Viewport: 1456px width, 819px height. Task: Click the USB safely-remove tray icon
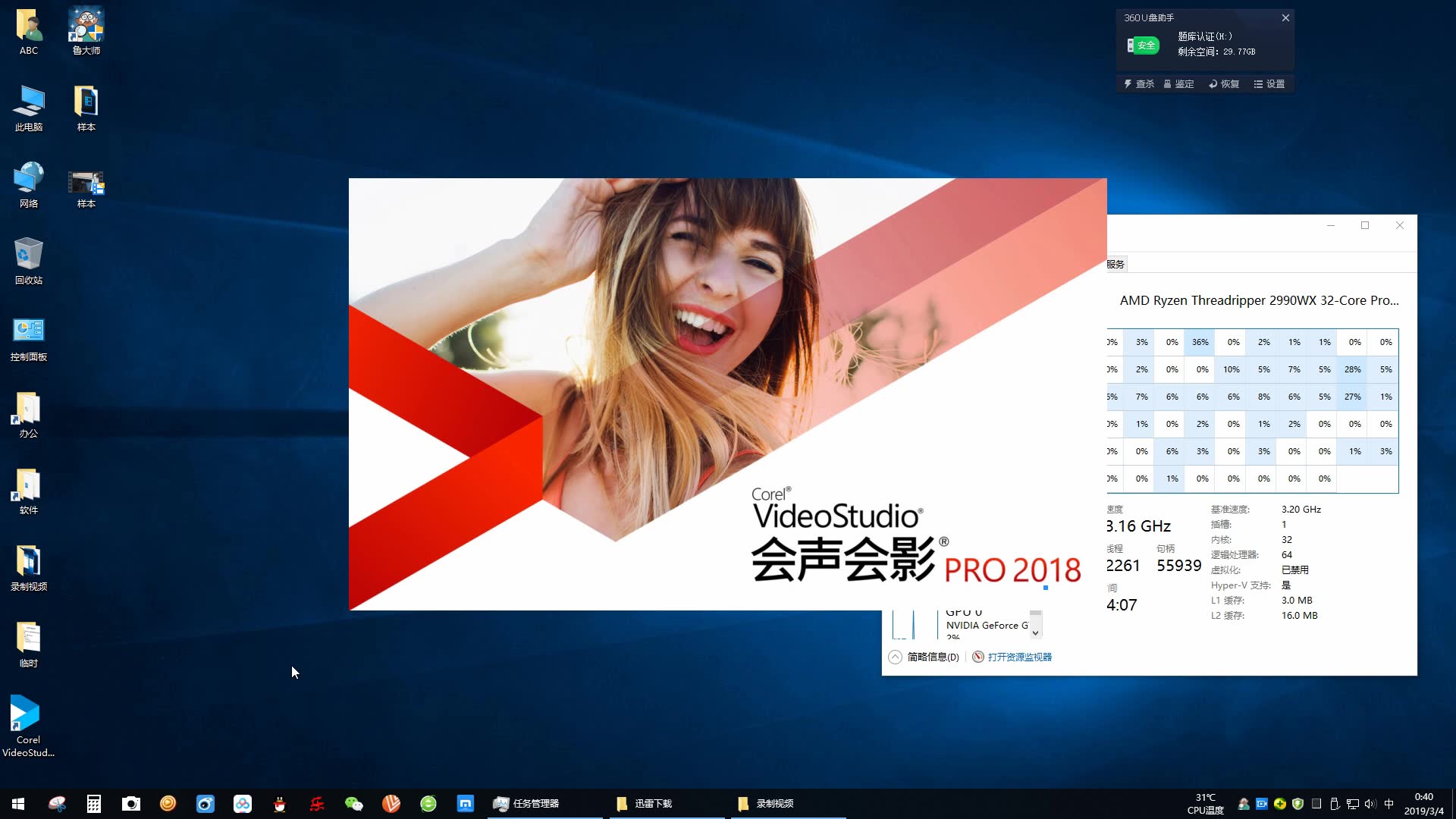click(1334, 804)
